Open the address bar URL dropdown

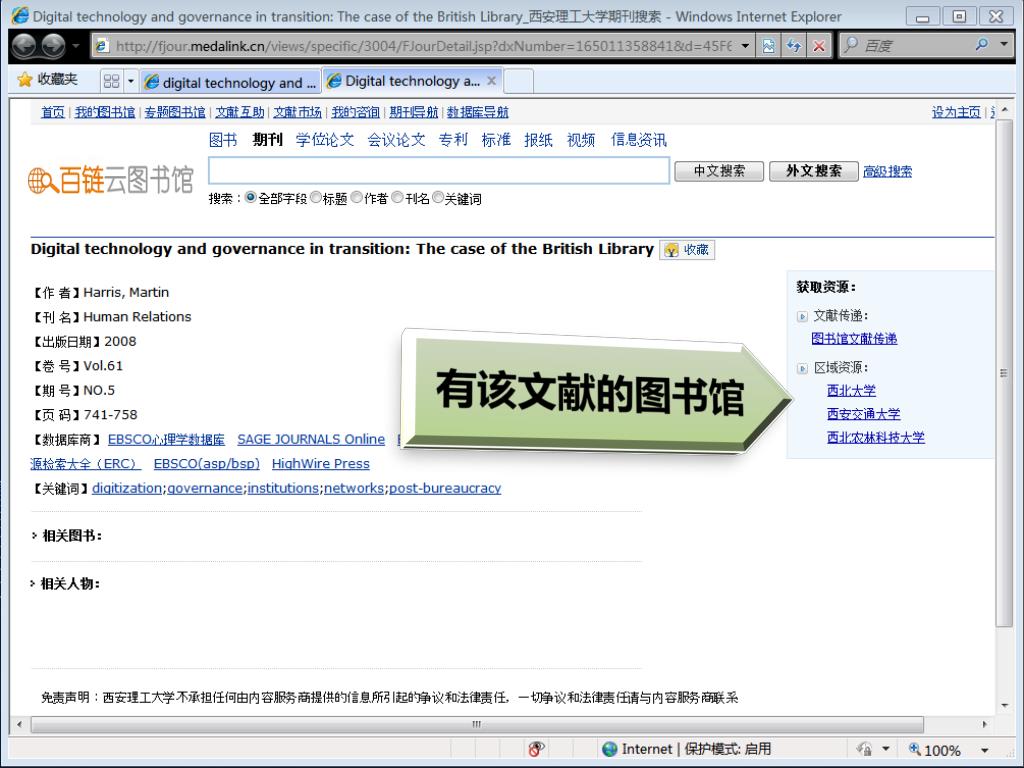(x=745, y=46)
